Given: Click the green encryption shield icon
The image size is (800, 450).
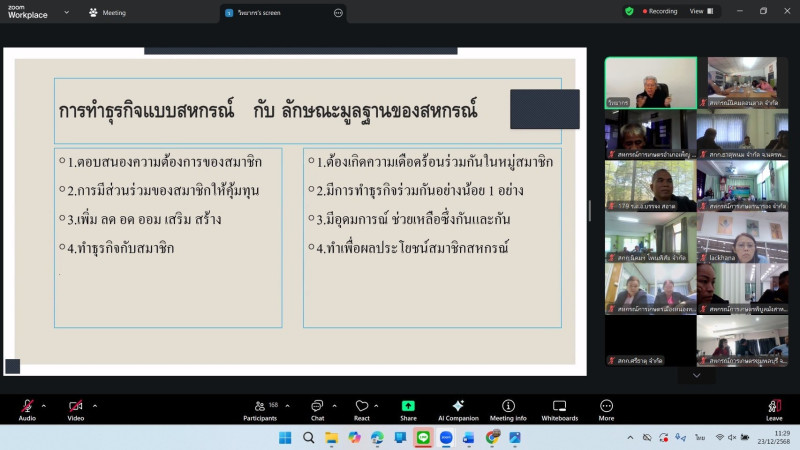Looking at the screenshot, I should [x=629, y=11].
